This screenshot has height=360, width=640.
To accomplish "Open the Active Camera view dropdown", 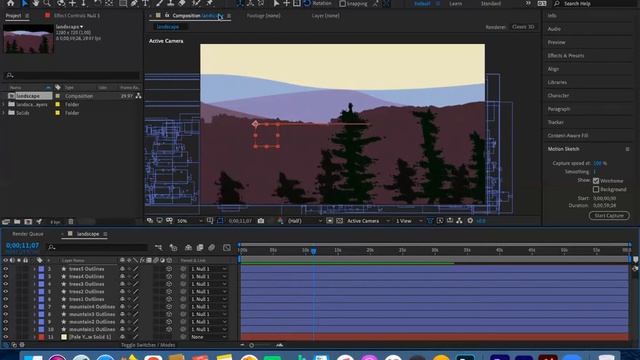I will [x=368, y=221].
